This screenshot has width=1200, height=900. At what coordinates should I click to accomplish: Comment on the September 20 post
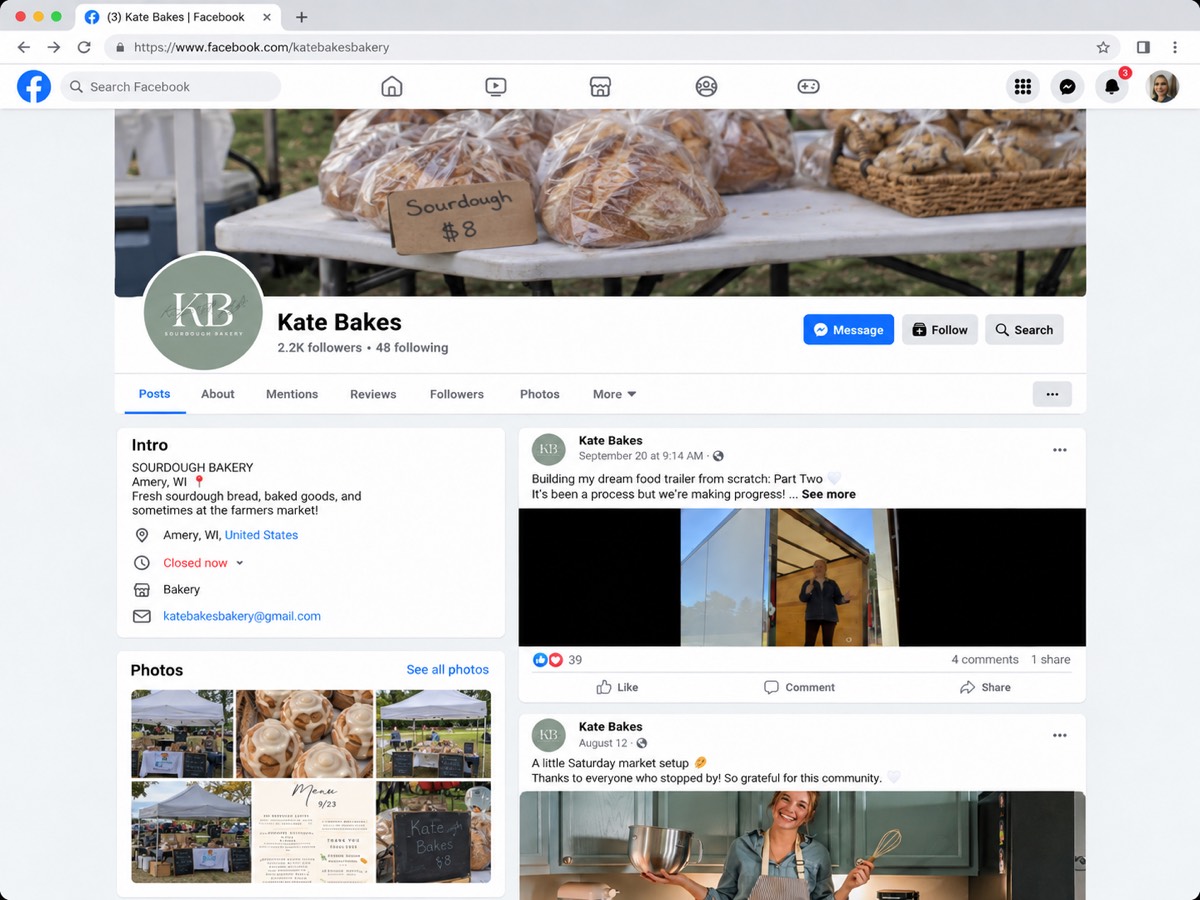coord(799,687)
